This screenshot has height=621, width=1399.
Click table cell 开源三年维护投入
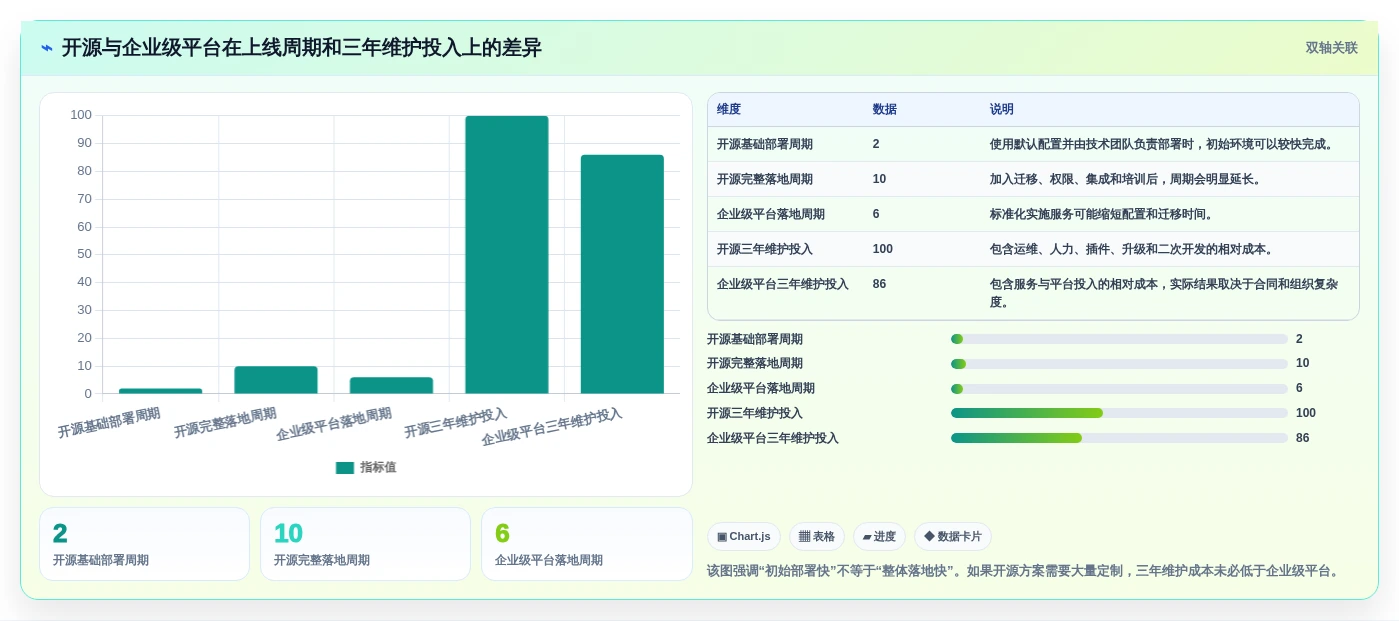tap(765, 249)
